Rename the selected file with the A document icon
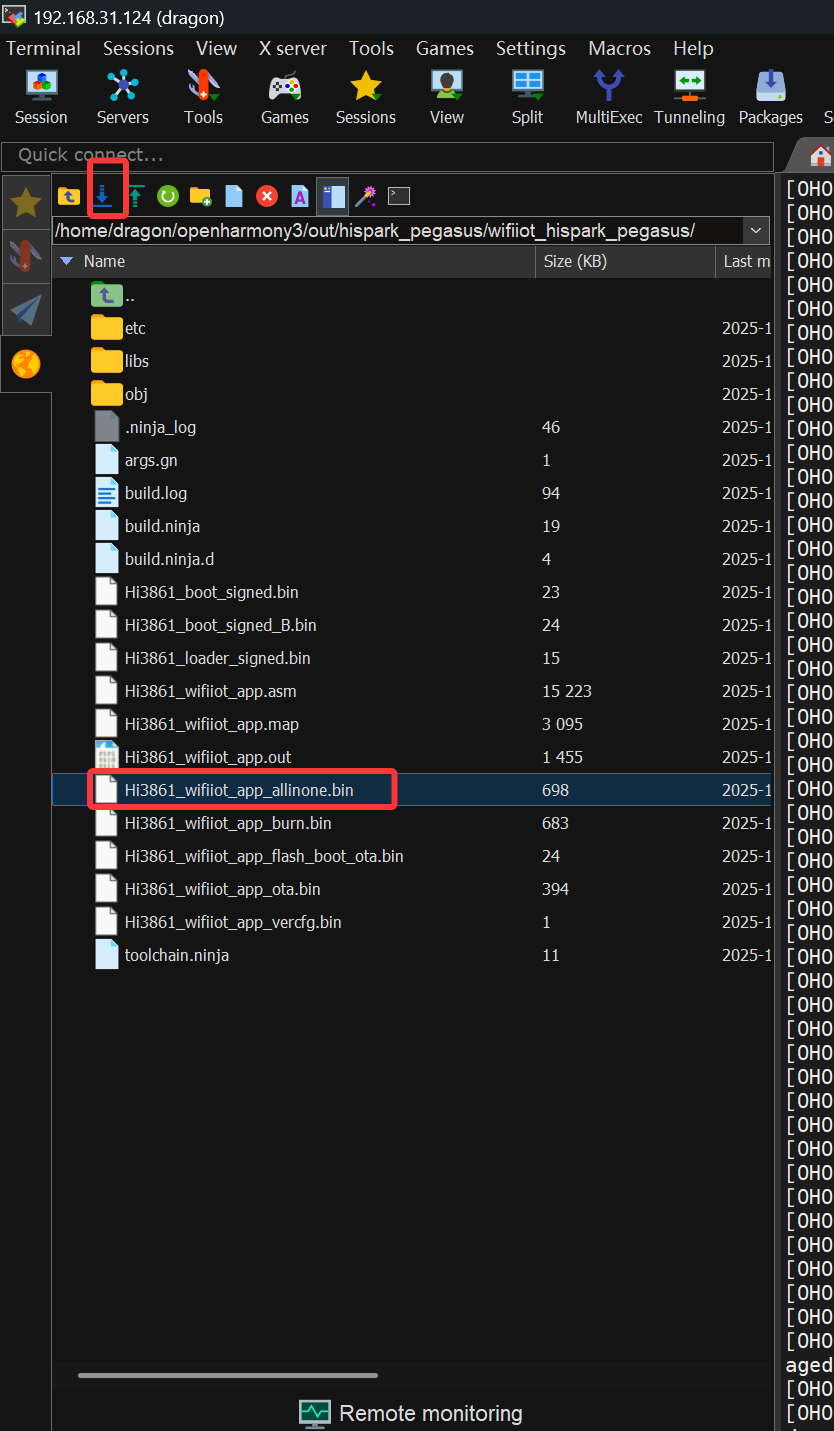The width and height of the screenshot is (834, 1431). 299,196
